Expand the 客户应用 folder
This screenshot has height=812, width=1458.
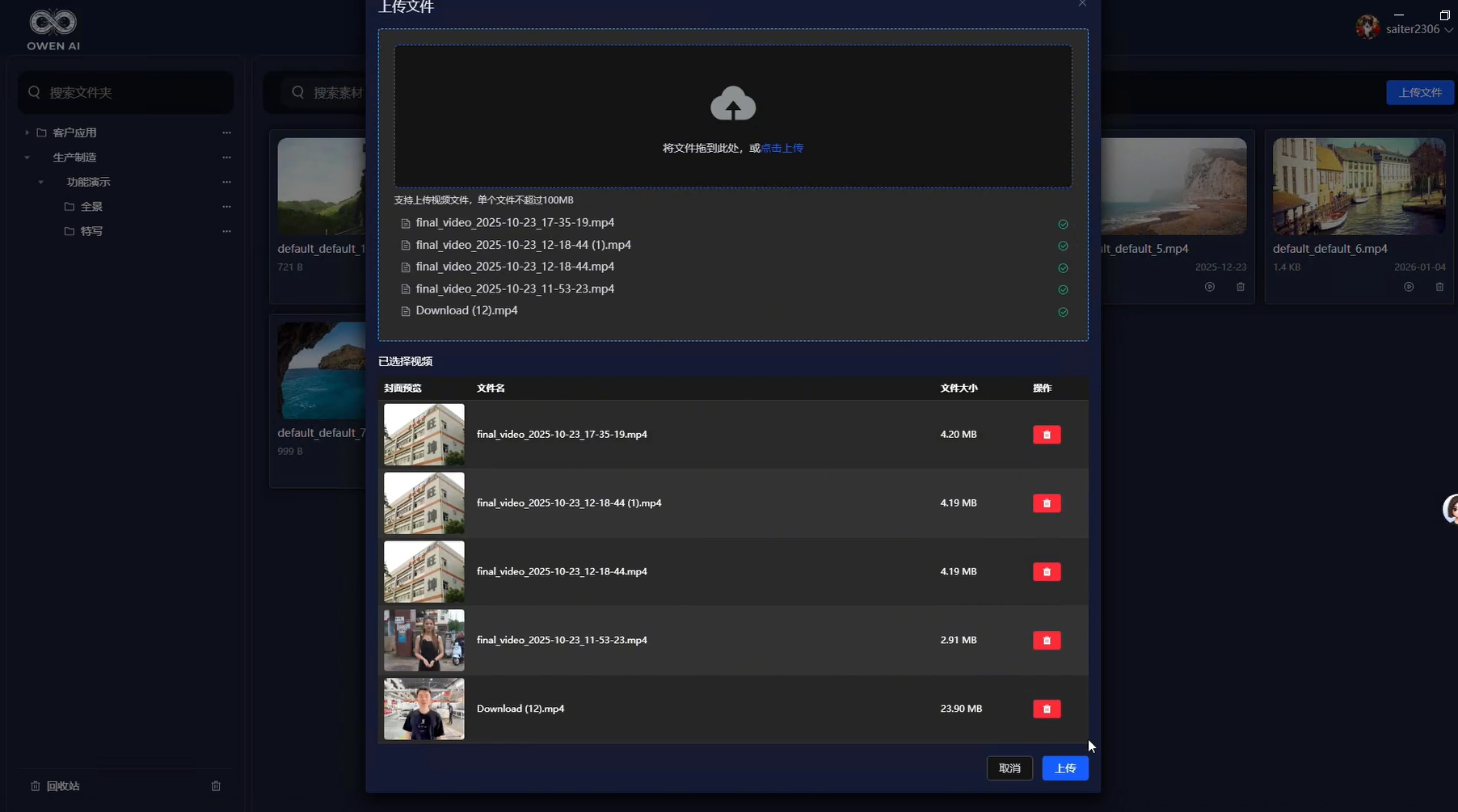click(27, 133)
